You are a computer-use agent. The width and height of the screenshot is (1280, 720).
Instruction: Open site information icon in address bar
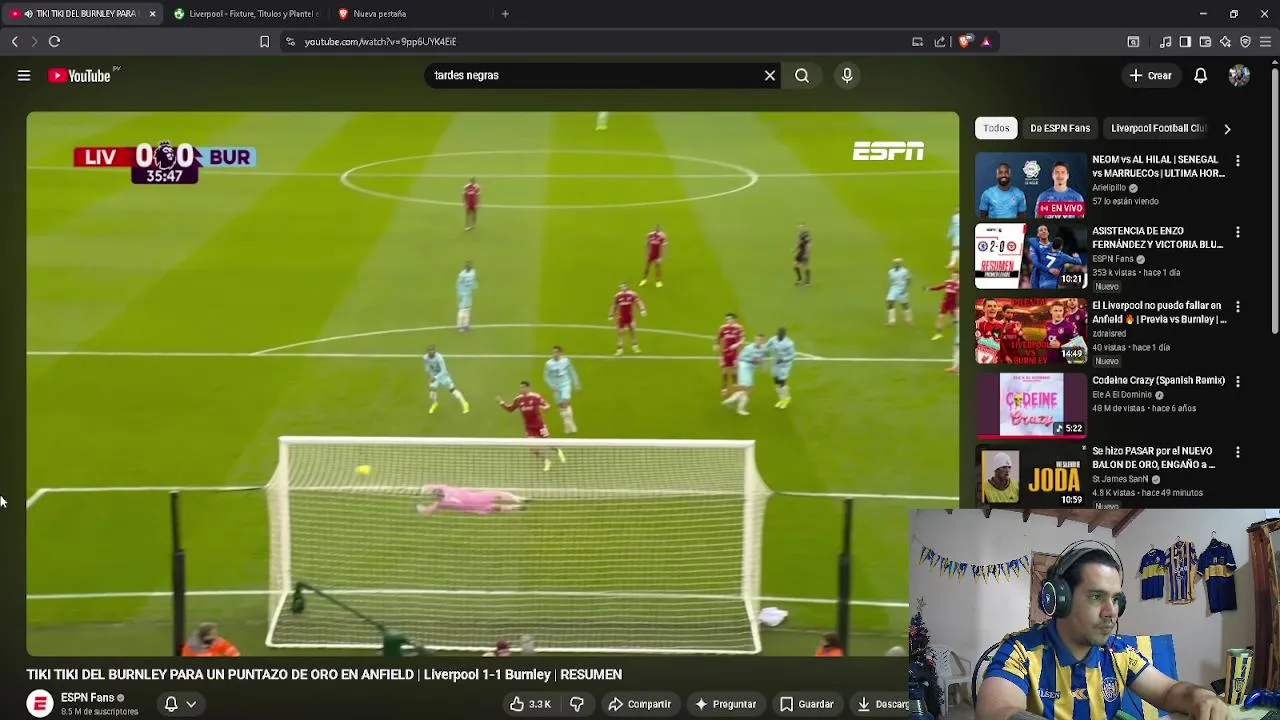pyautogui.click(x=290, y=41)
